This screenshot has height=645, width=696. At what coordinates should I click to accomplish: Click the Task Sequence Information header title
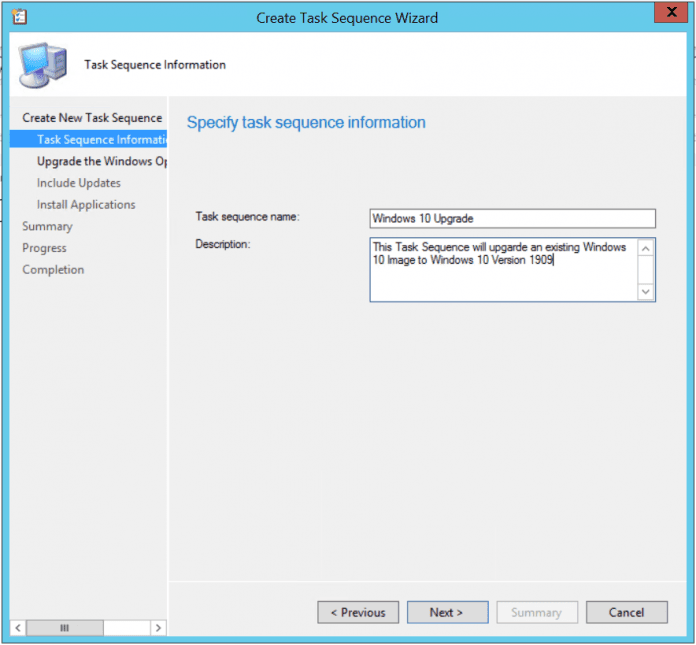pyautogui.click(x=155, y=65)
